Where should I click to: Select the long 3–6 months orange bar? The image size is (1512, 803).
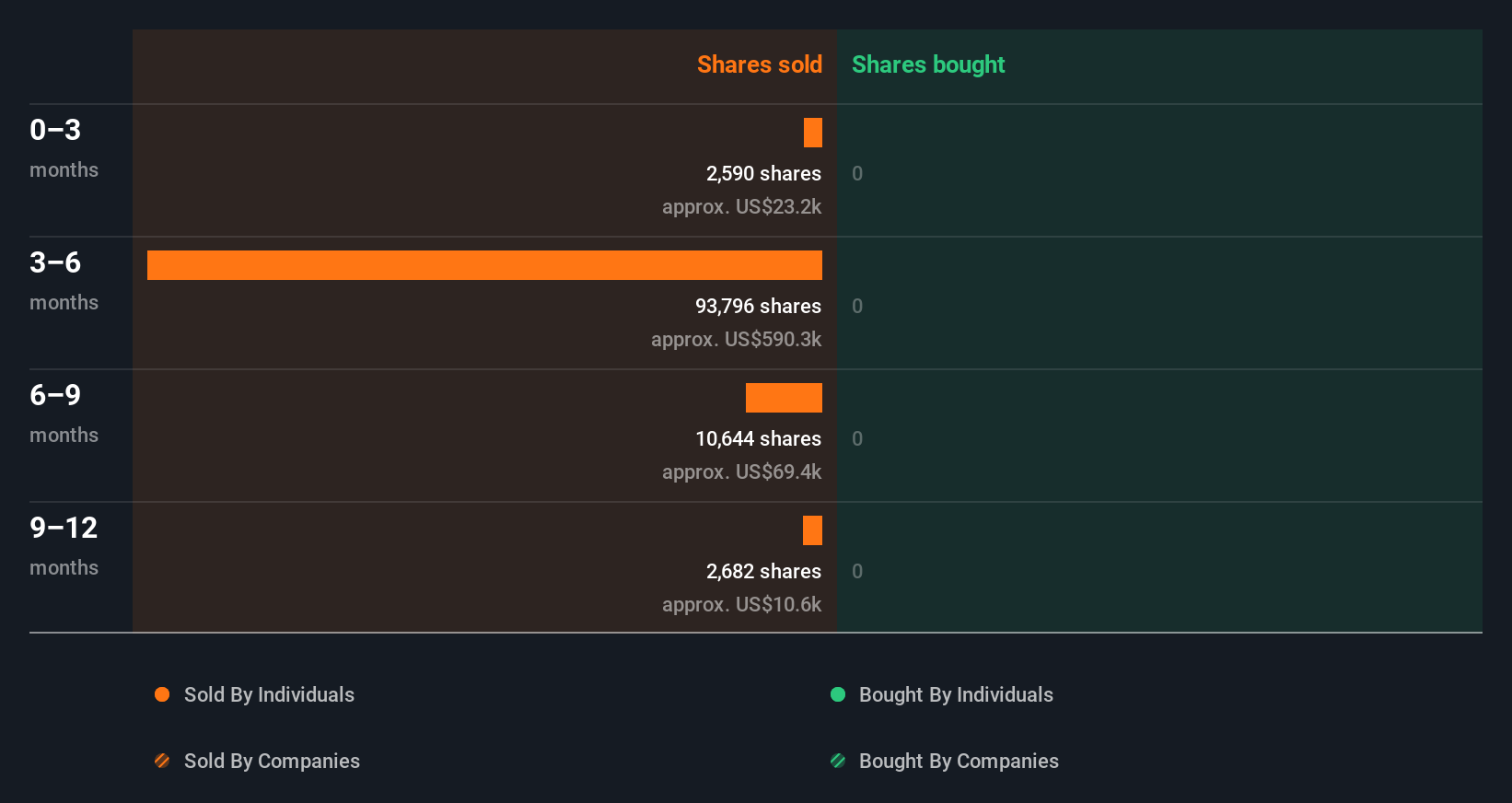tap(484, 265)
